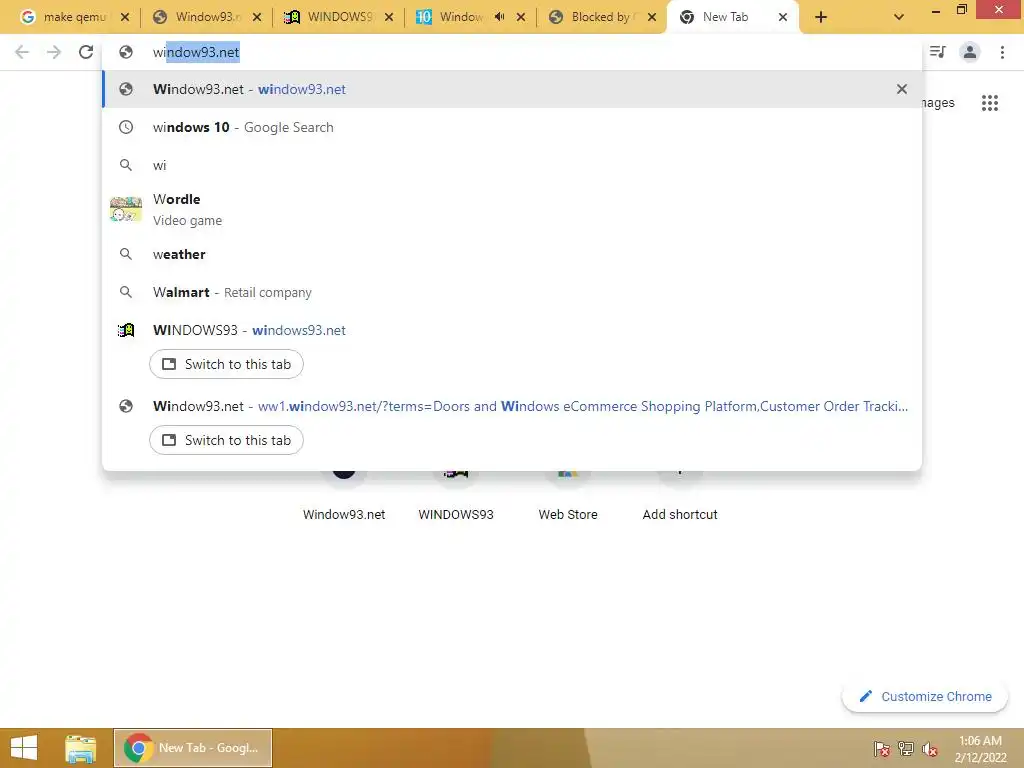Click Switch to this tab under WINDOWS93
Screen dimensions: 1024x768
[x=226, y=364]
